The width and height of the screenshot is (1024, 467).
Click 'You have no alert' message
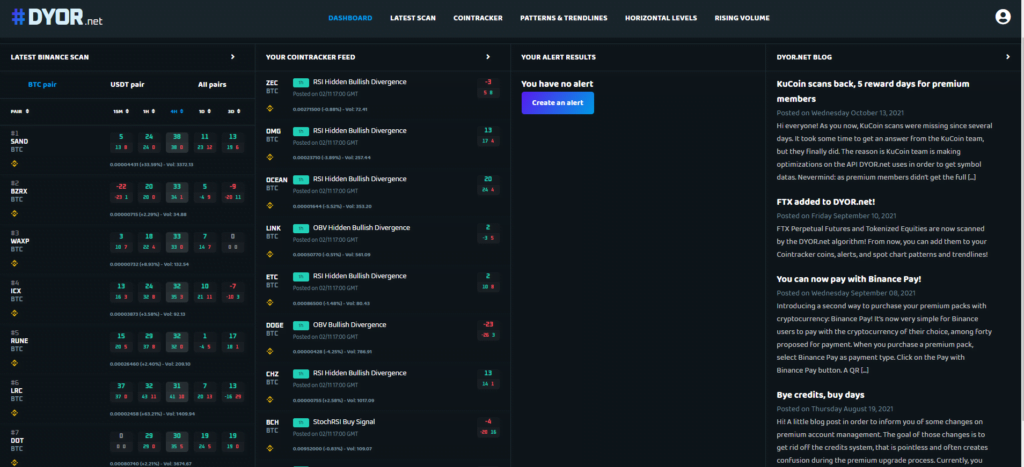(x=557, y=84)
